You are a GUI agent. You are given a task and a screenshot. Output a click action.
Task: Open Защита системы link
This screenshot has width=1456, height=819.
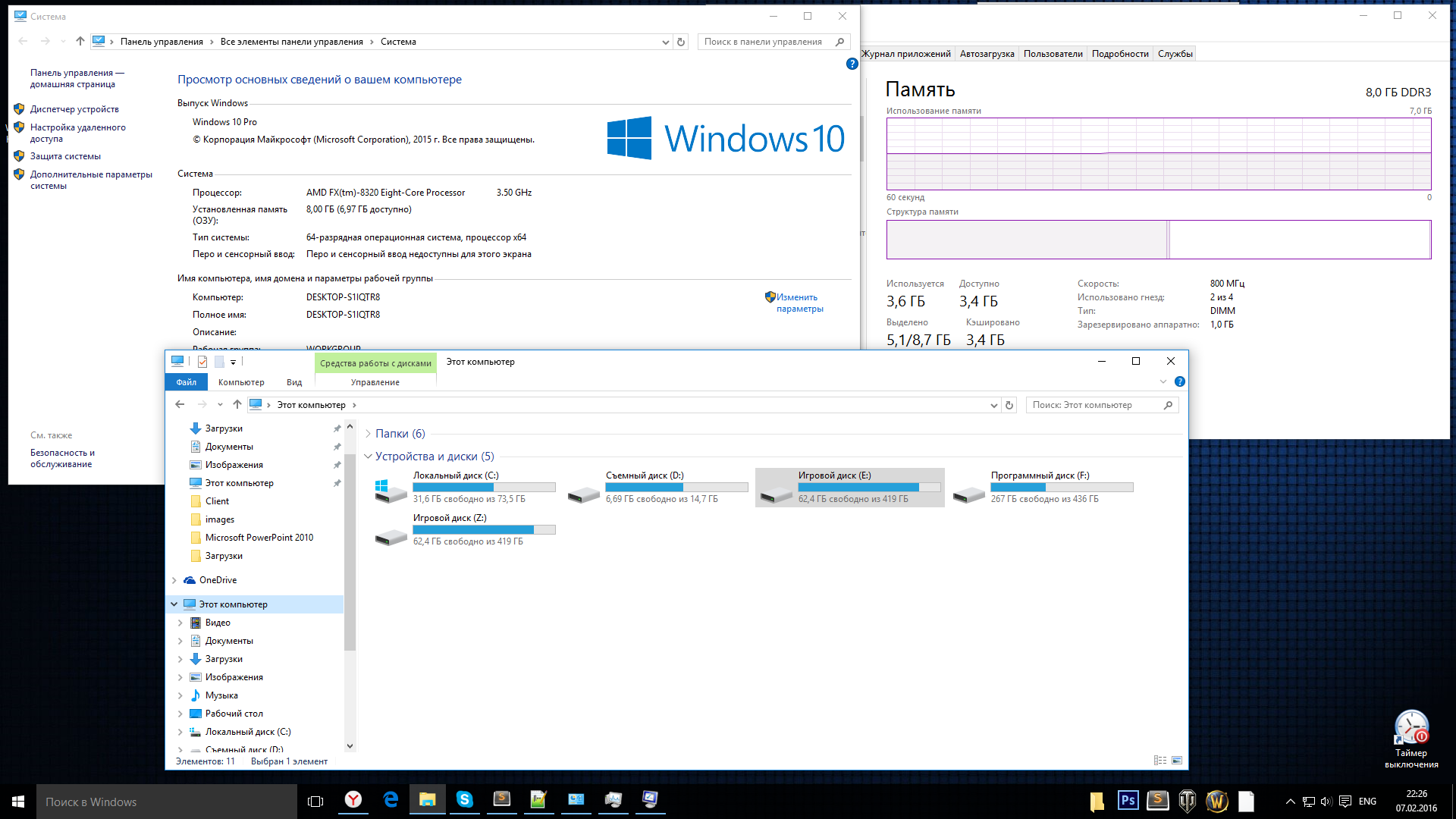[65, 156]
